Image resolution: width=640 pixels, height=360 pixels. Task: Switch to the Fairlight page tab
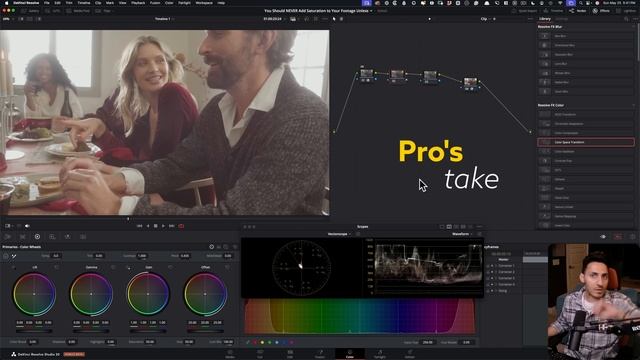[x=380, y=354]
